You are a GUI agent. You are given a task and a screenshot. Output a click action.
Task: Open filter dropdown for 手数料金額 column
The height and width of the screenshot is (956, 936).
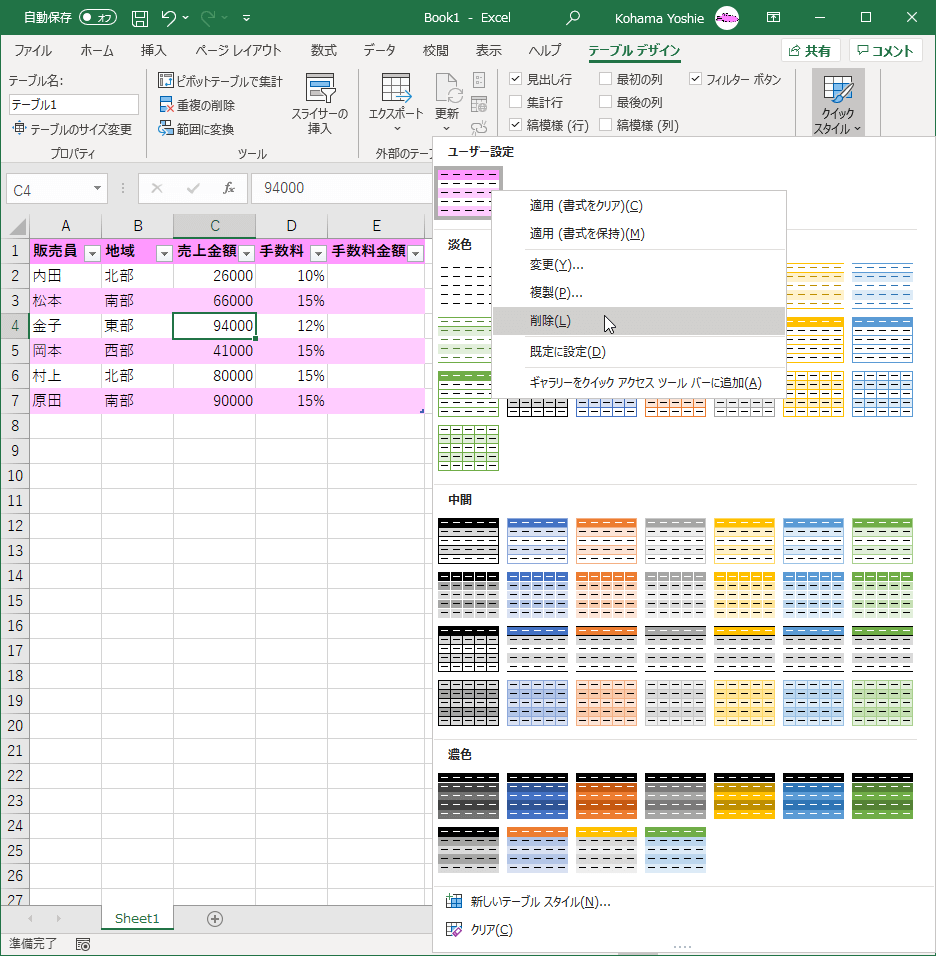416,253
